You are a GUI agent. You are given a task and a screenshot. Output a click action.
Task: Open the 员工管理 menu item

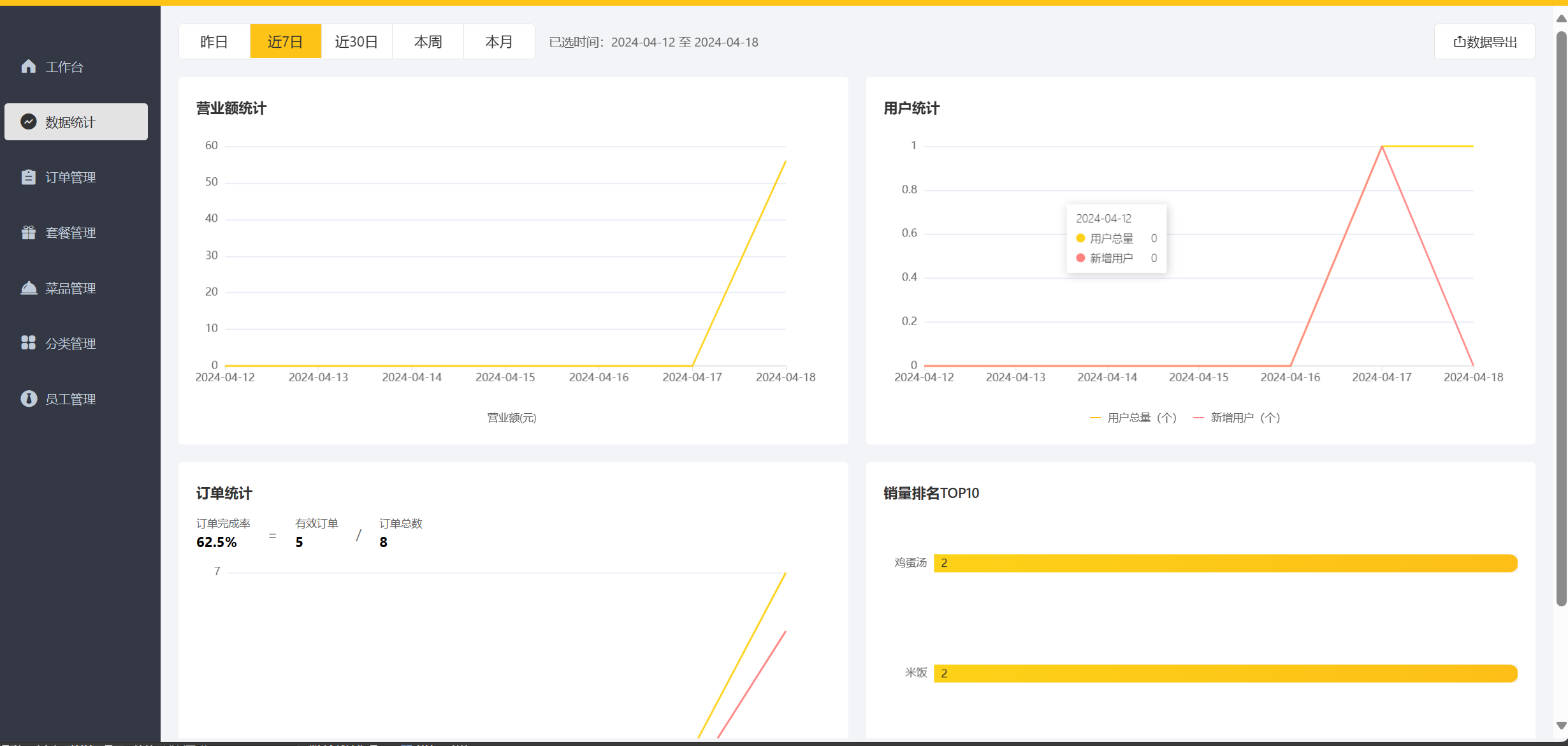tap(71, 399)
